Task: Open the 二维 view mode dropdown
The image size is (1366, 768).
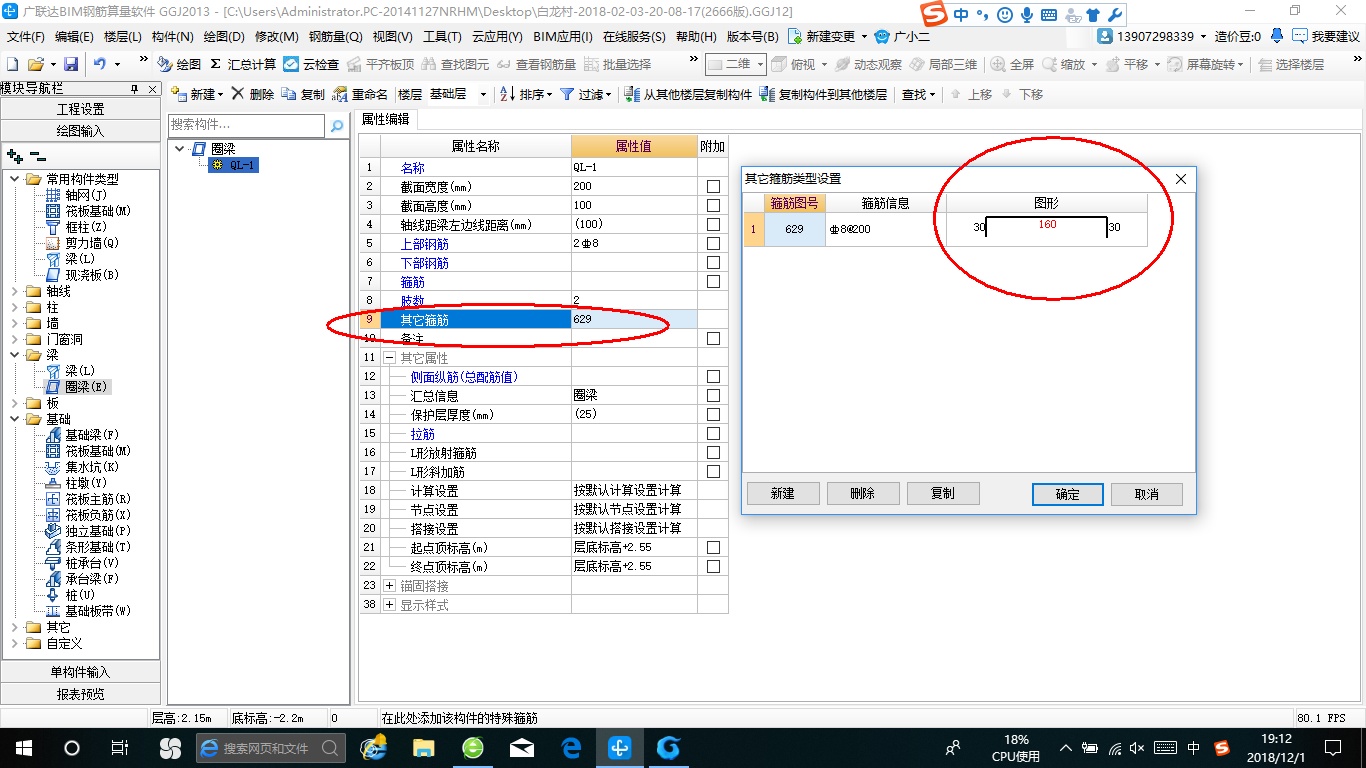Action: (x=761, y=64)
